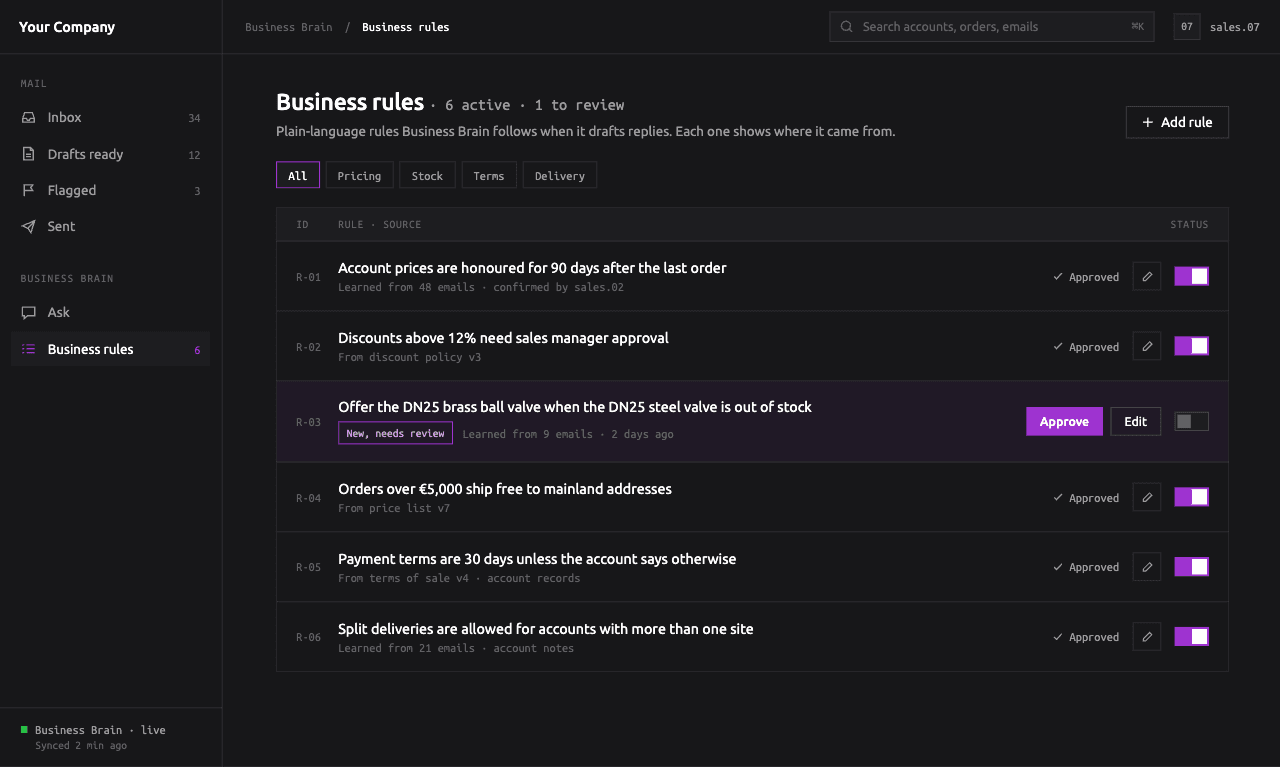
Task: Click the Your Company title
Action: pyautogui.click(x=67, y=27)
